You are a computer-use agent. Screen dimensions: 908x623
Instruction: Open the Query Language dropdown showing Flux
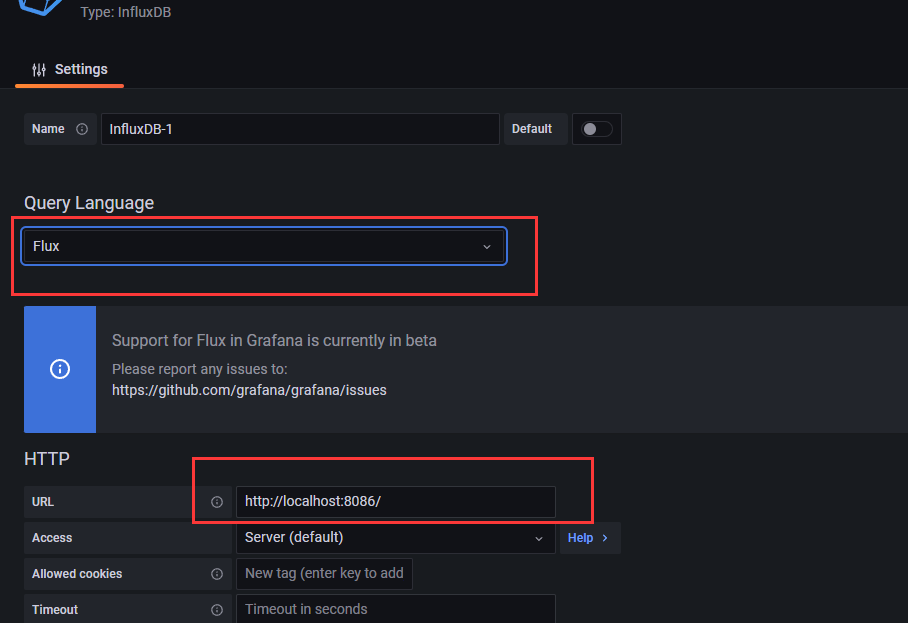pyautogui.click(x=264, y=246)
